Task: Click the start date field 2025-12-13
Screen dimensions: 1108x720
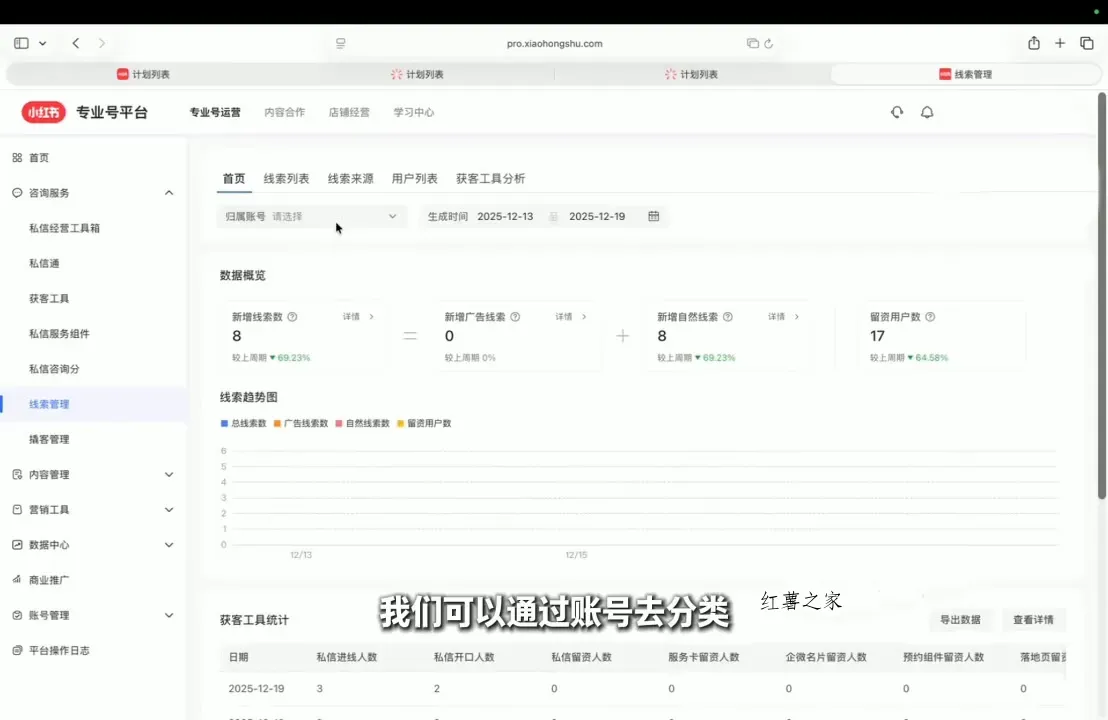Action: pos(505,216)
